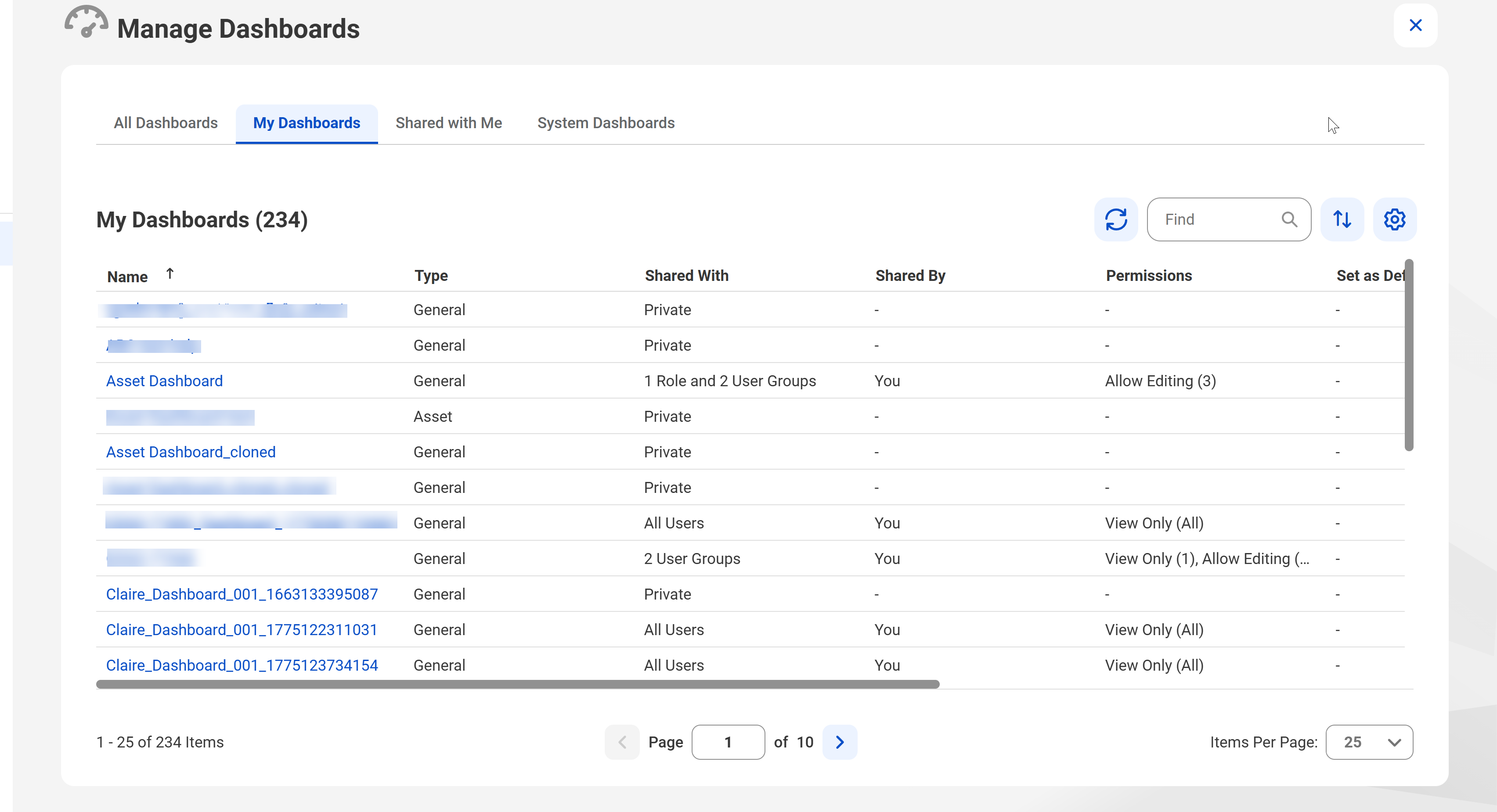Click the 'Allow Editing (3)' permissions cell
The width and height of the screenshot is (1497, 812).
pos(1161,381)
